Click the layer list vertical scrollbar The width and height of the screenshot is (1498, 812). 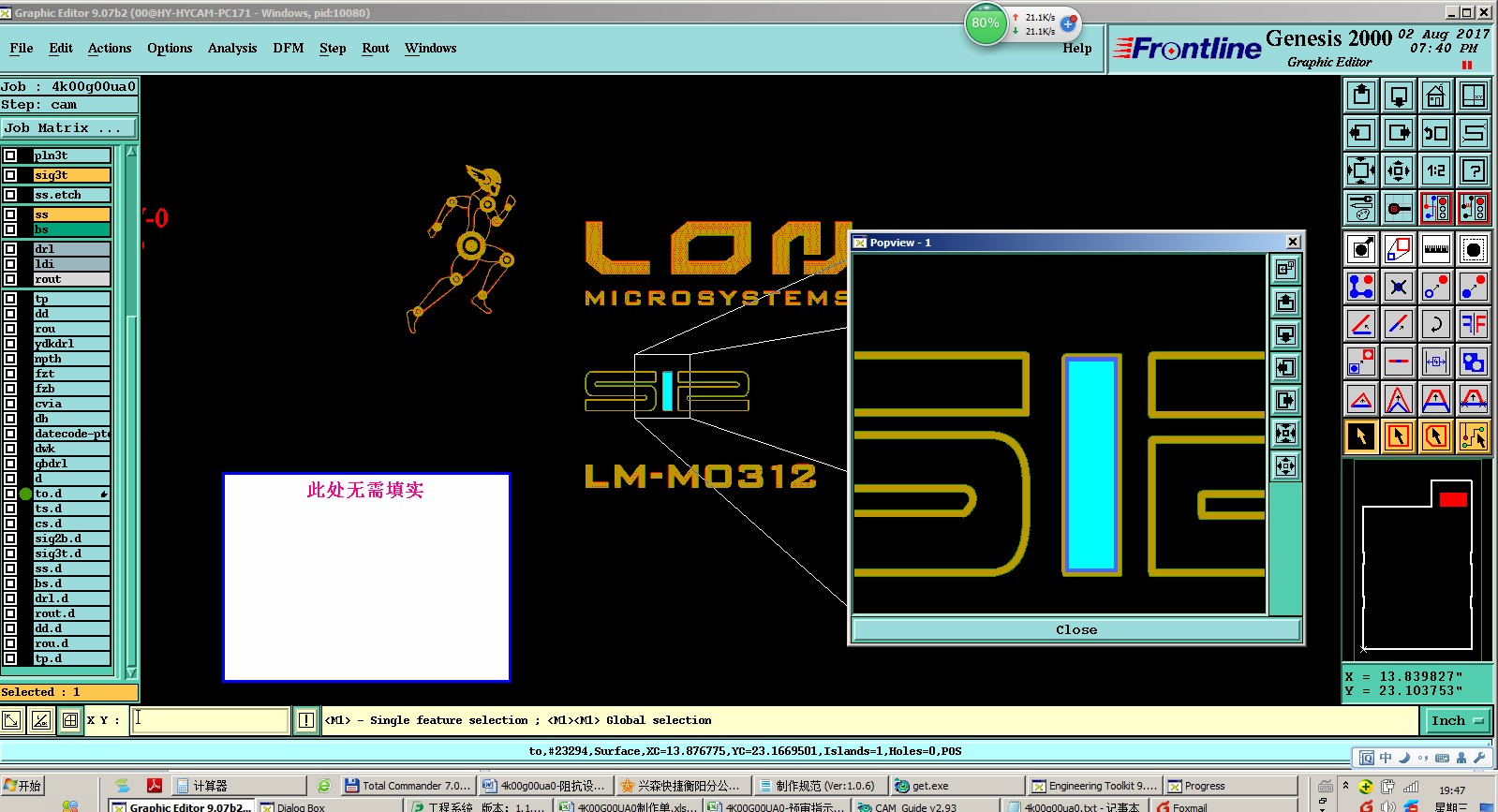[131, 412]
